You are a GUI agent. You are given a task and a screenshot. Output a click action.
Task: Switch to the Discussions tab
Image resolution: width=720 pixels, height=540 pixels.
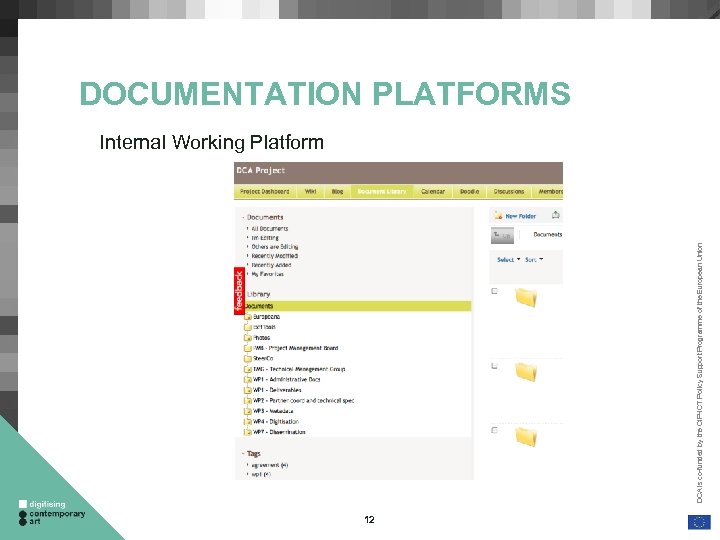(x=509, y=191)
